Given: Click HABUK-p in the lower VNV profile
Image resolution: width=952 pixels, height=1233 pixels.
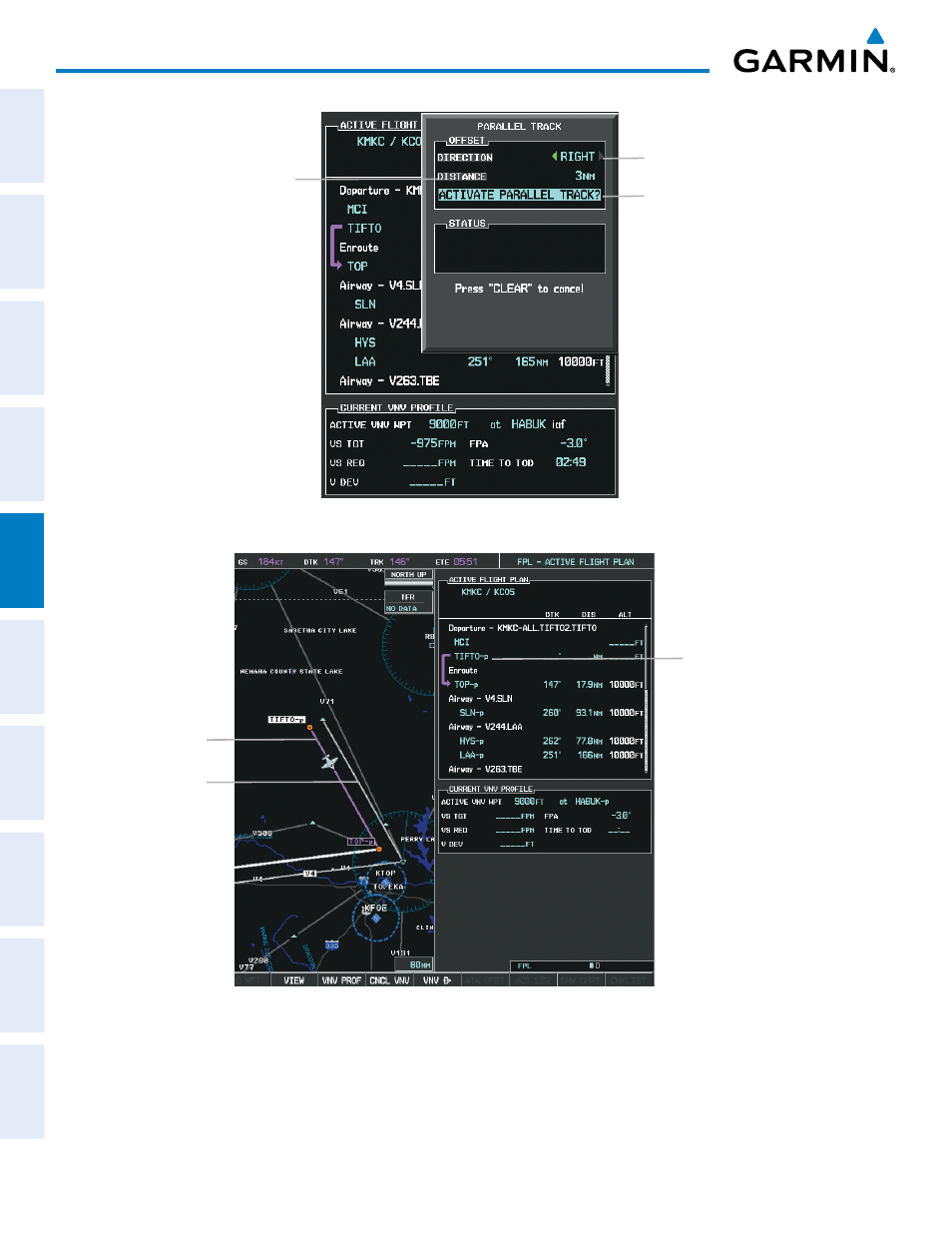Looking at the screenshot, I should click(x=592, y=802).
